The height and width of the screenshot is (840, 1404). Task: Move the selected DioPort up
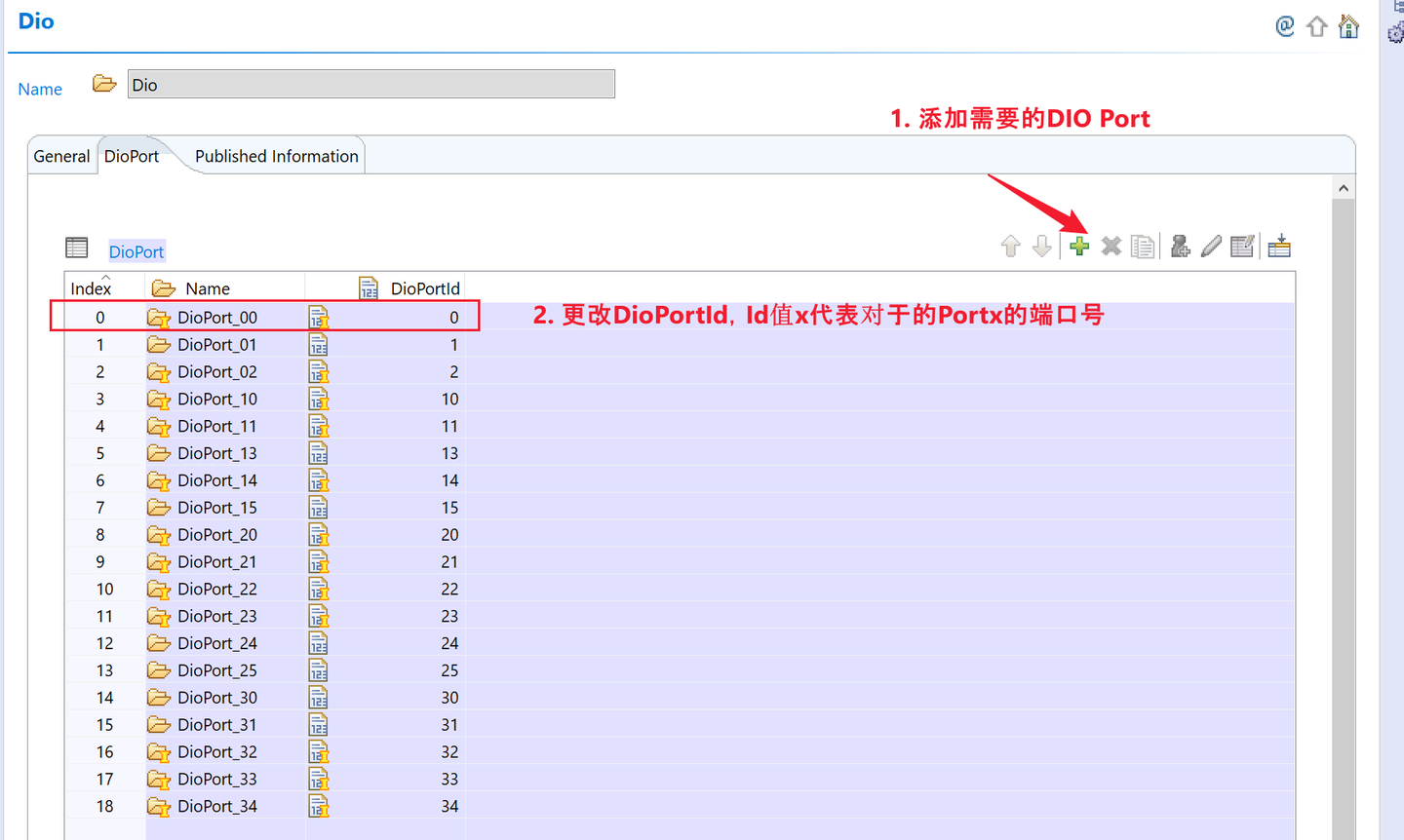(1010, 246)
